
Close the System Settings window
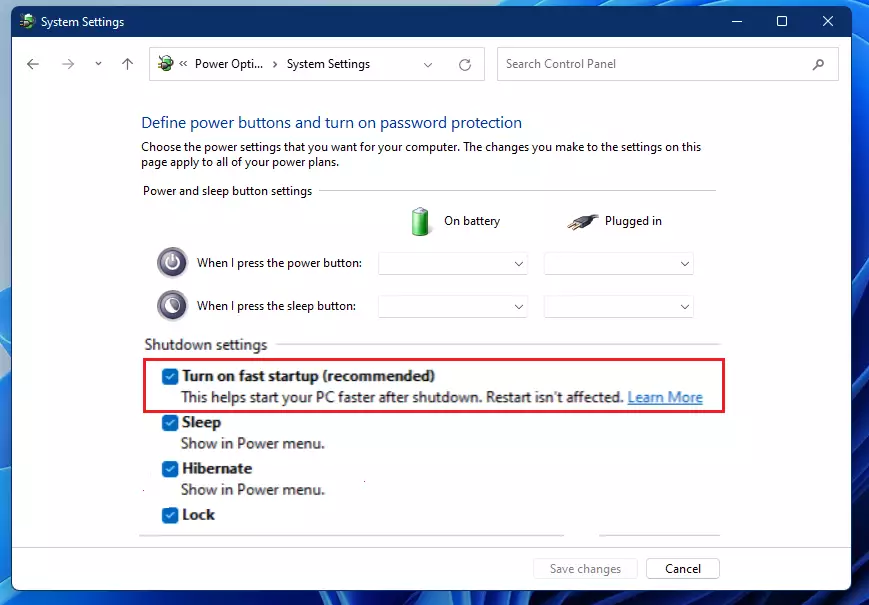[827, 21]
